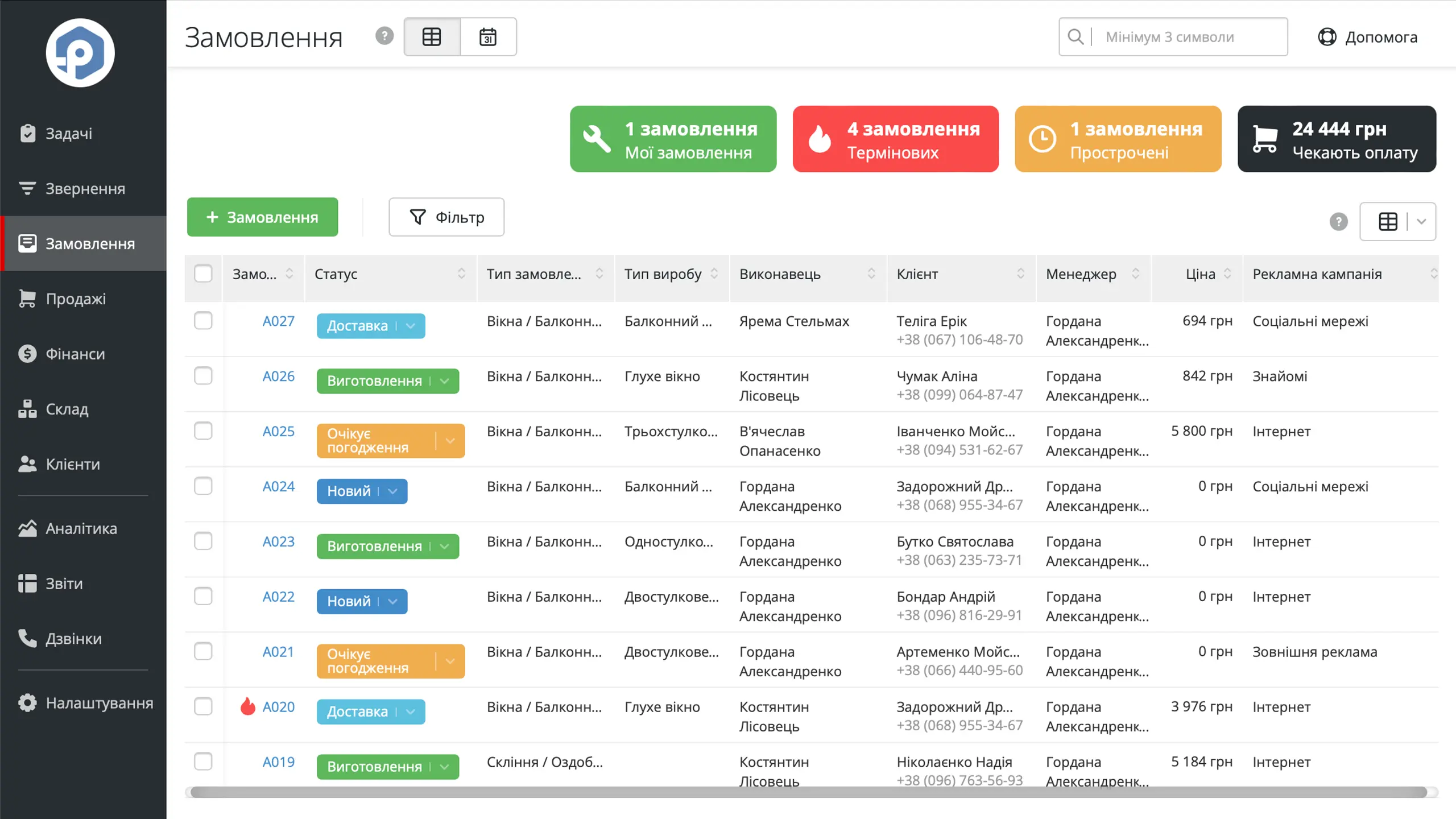Open Налаштування in the sidebar
This screenshot has width=1456, height=819.
[x=83, y=703]
